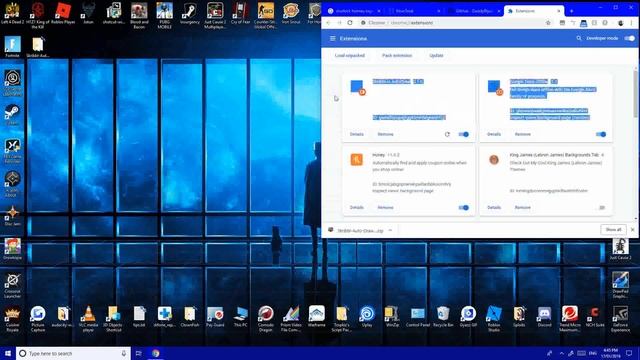The image size is (640, 360).
Task: Open the Windows Start menu
Action: coord(8,353)
